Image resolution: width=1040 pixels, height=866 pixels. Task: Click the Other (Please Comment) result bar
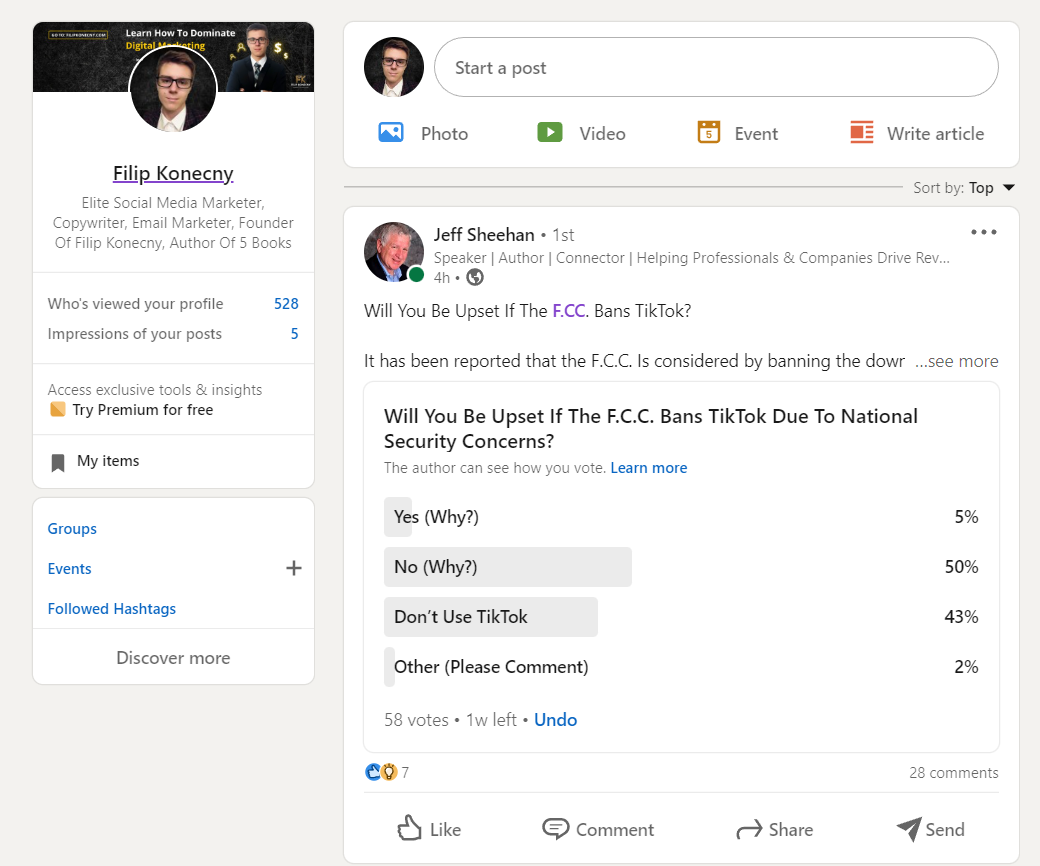click(490, 667)
